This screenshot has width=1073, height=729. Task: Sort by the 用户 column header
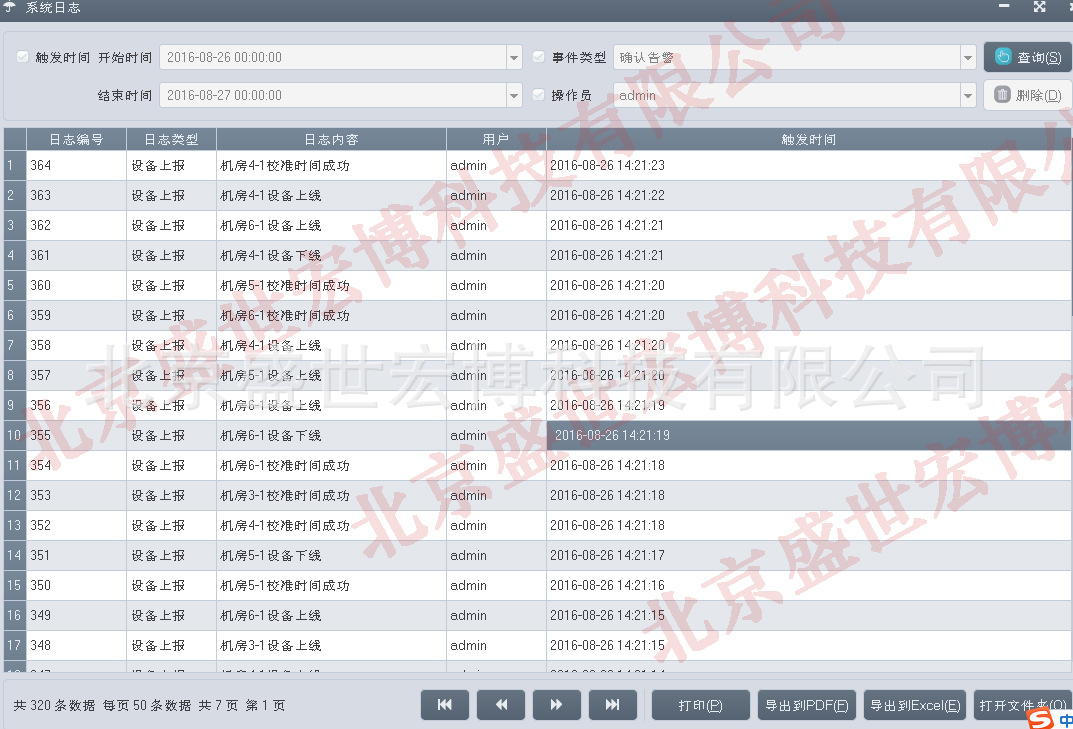pyautogui.click(x=496, y=139)
